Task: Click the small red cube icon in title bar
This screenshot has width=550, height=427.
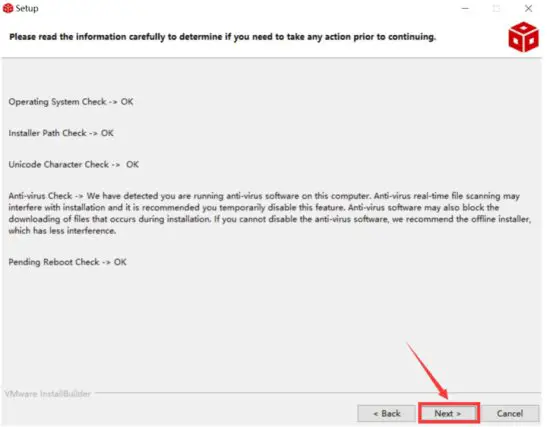Action: (8, 8)
